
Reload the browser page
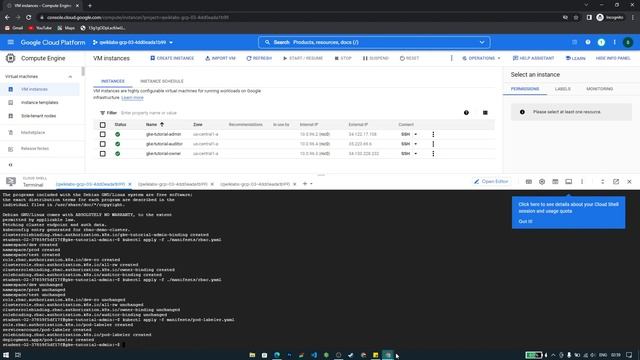point(29,18)
